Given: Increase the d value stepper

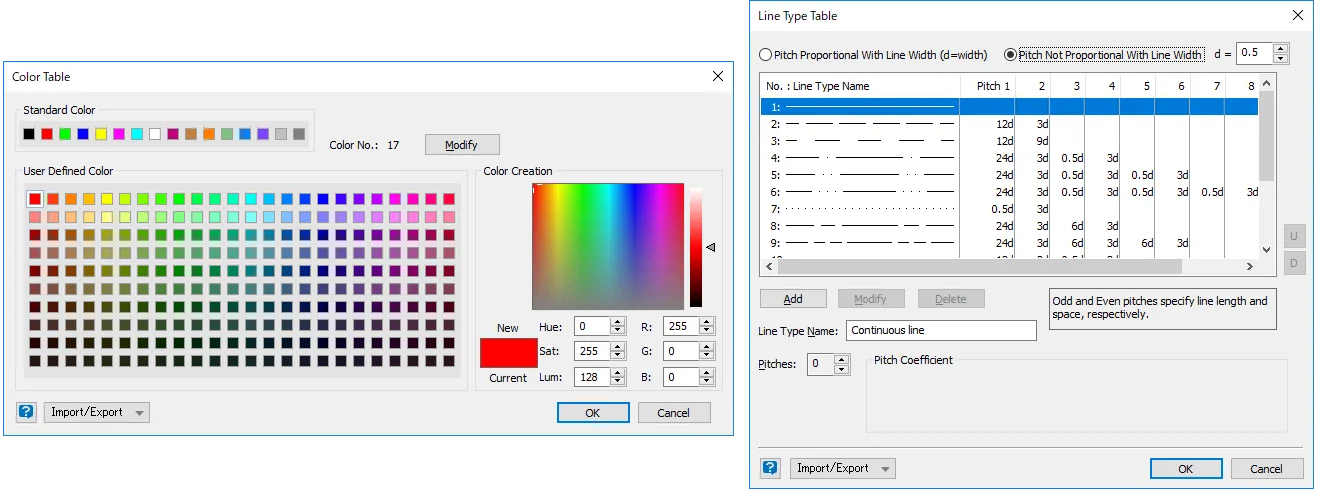Looking at the screenshot, I should (1281, 48).
